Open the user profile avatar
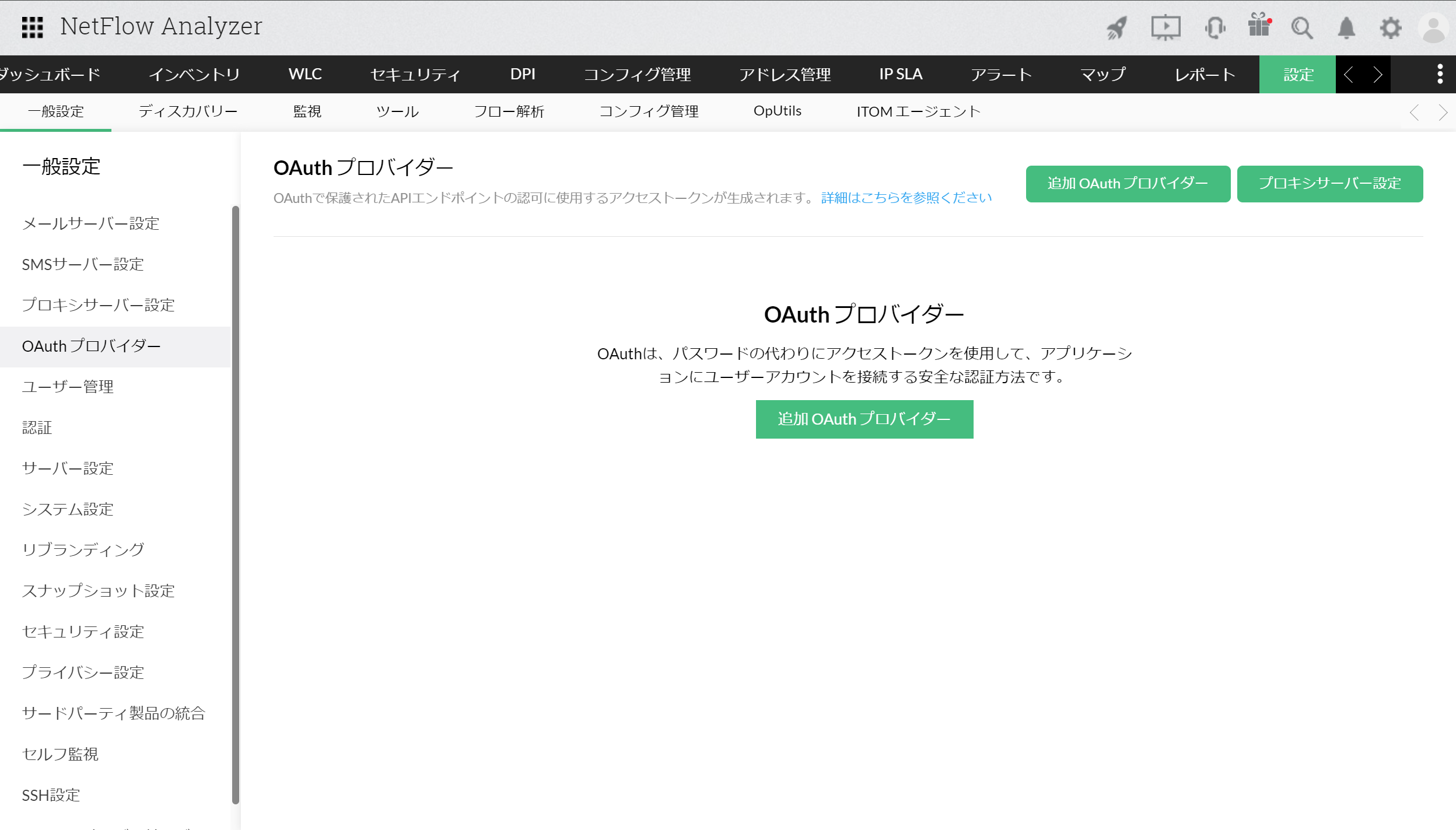Viewport: 1456px width, 830px height. click(1433, 27)
